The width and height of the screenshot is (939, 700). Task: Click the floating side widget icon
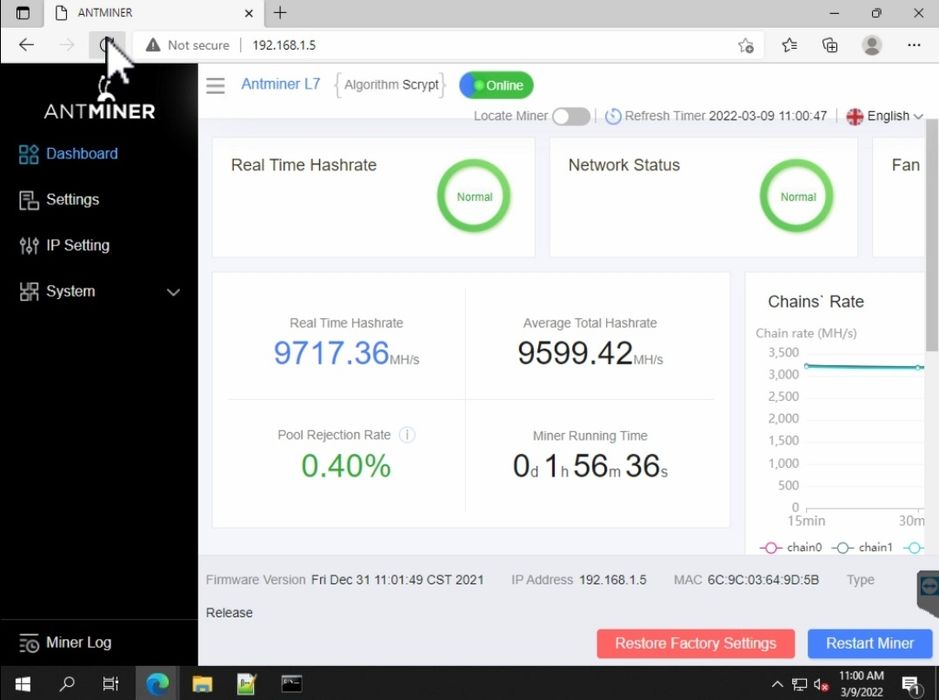pos(928,591)
